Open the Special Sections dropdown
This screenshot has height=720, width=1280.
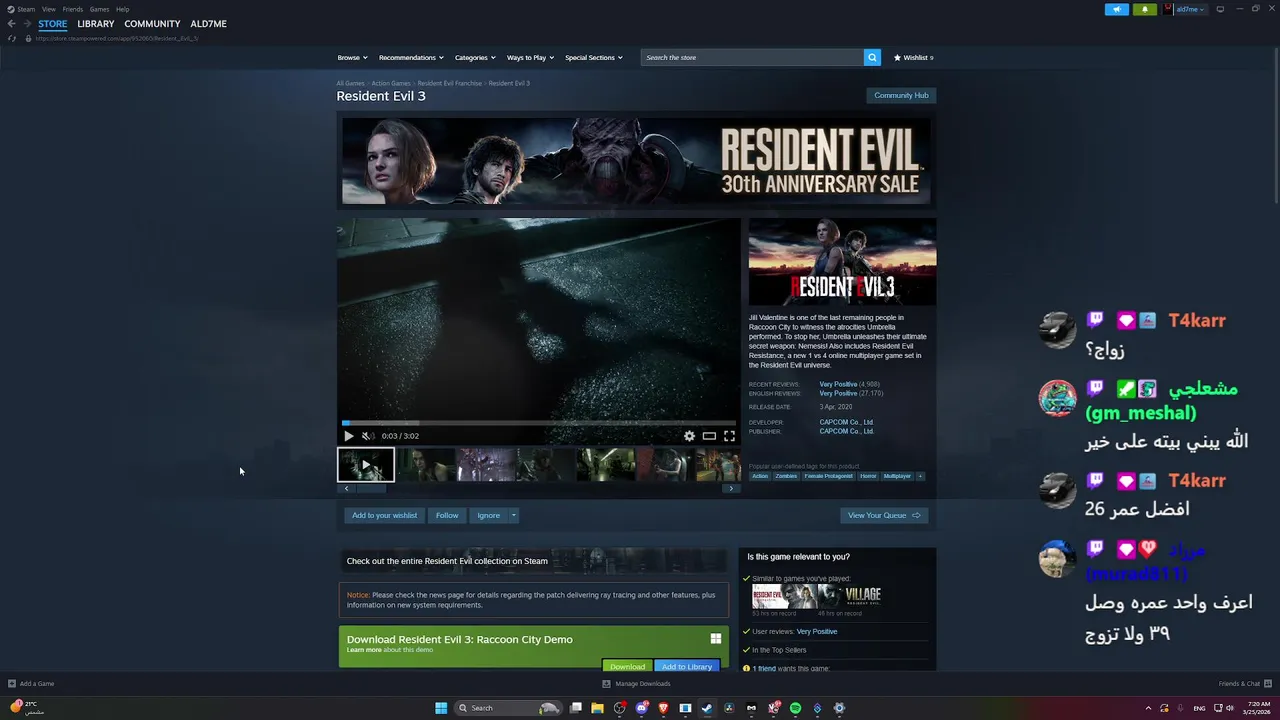point(594,58)
